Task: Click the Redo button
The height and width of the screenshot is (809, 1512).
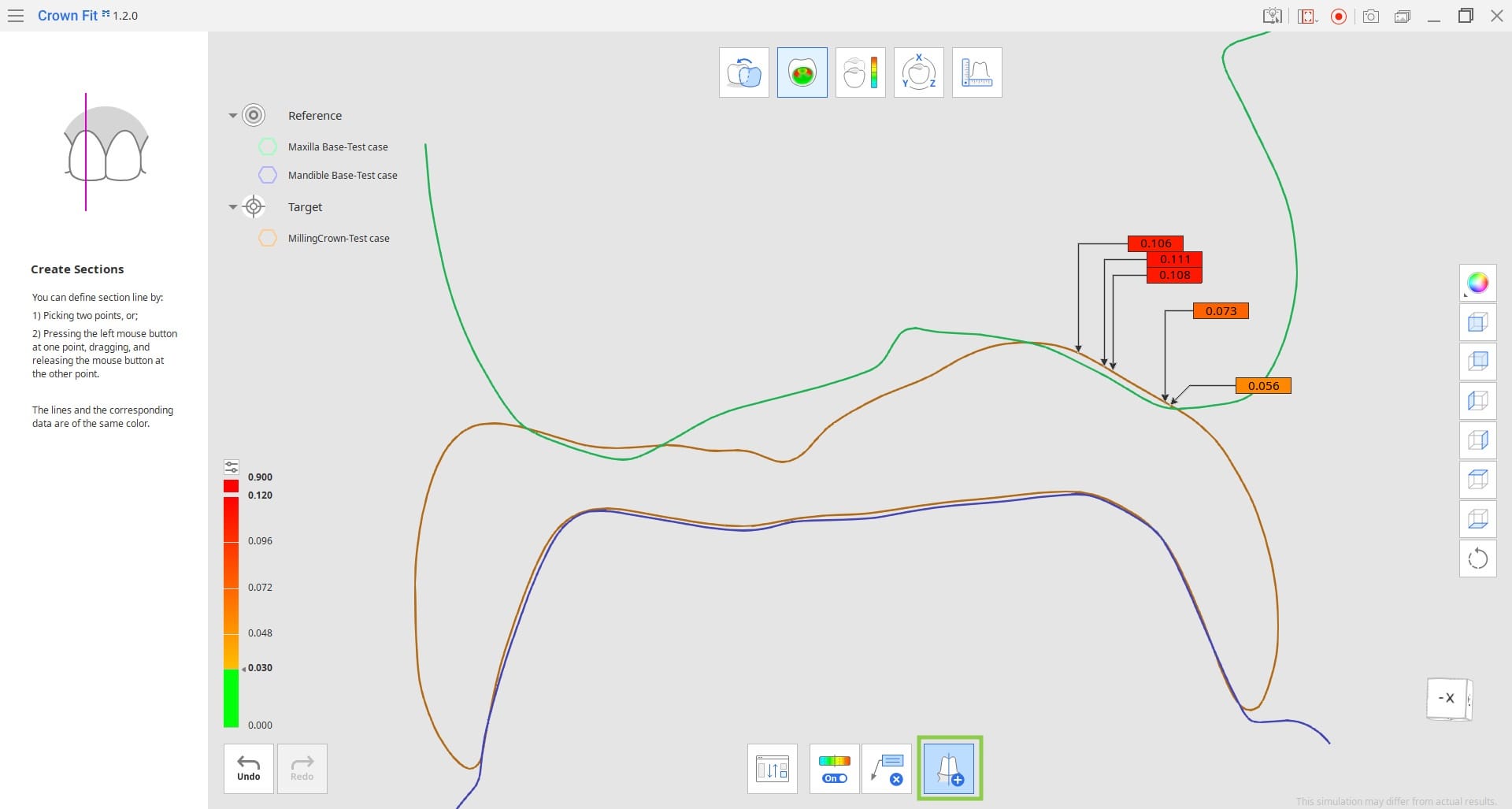Action: (302, 769)
